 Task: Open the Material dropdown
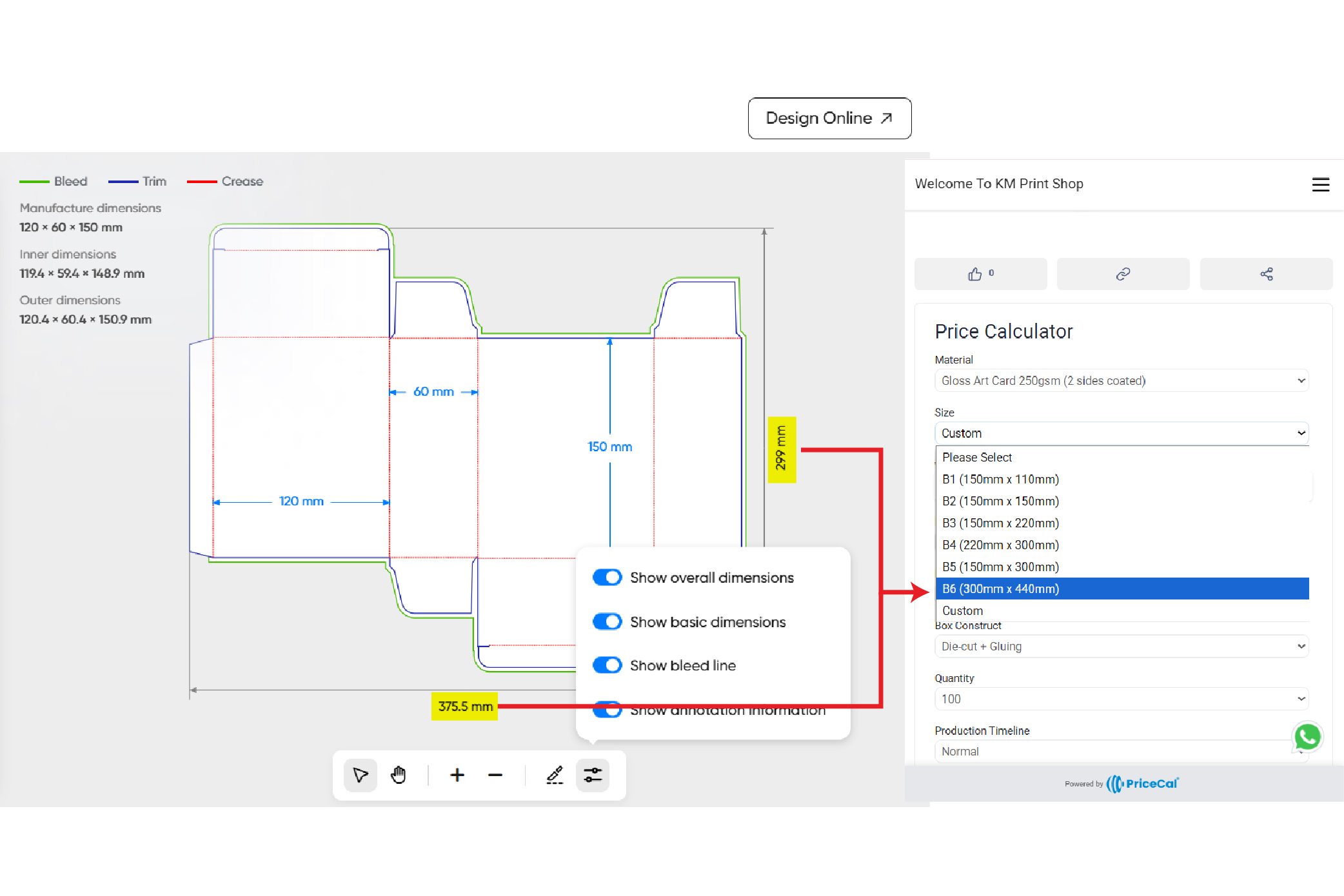[x=1121, y=380]
